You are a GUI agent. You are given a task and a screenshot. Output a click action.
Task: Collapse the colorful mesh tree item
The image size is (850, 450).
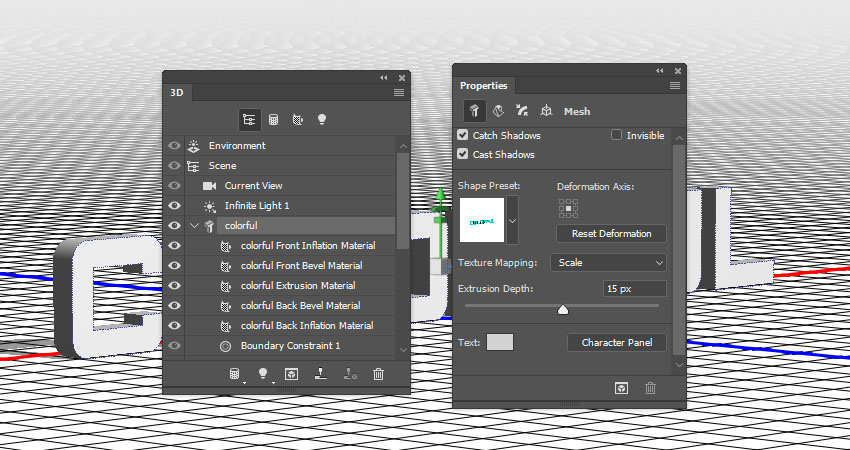pyautogui.click(x=194, y=226)
